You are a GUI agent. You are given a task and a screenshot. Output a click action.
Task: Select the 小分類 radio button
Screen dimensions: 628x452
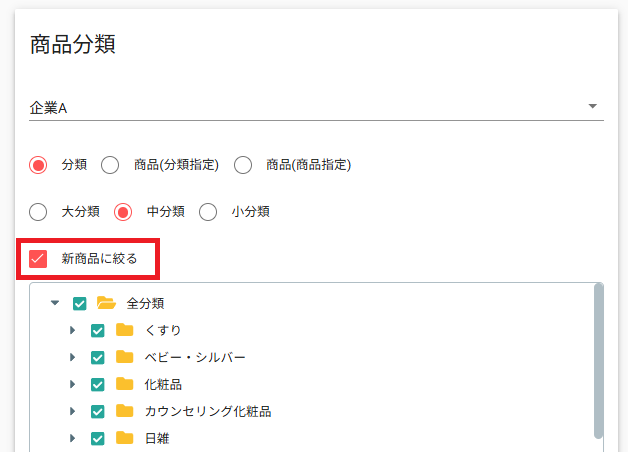pyautogui.click(x=208, y=212)
